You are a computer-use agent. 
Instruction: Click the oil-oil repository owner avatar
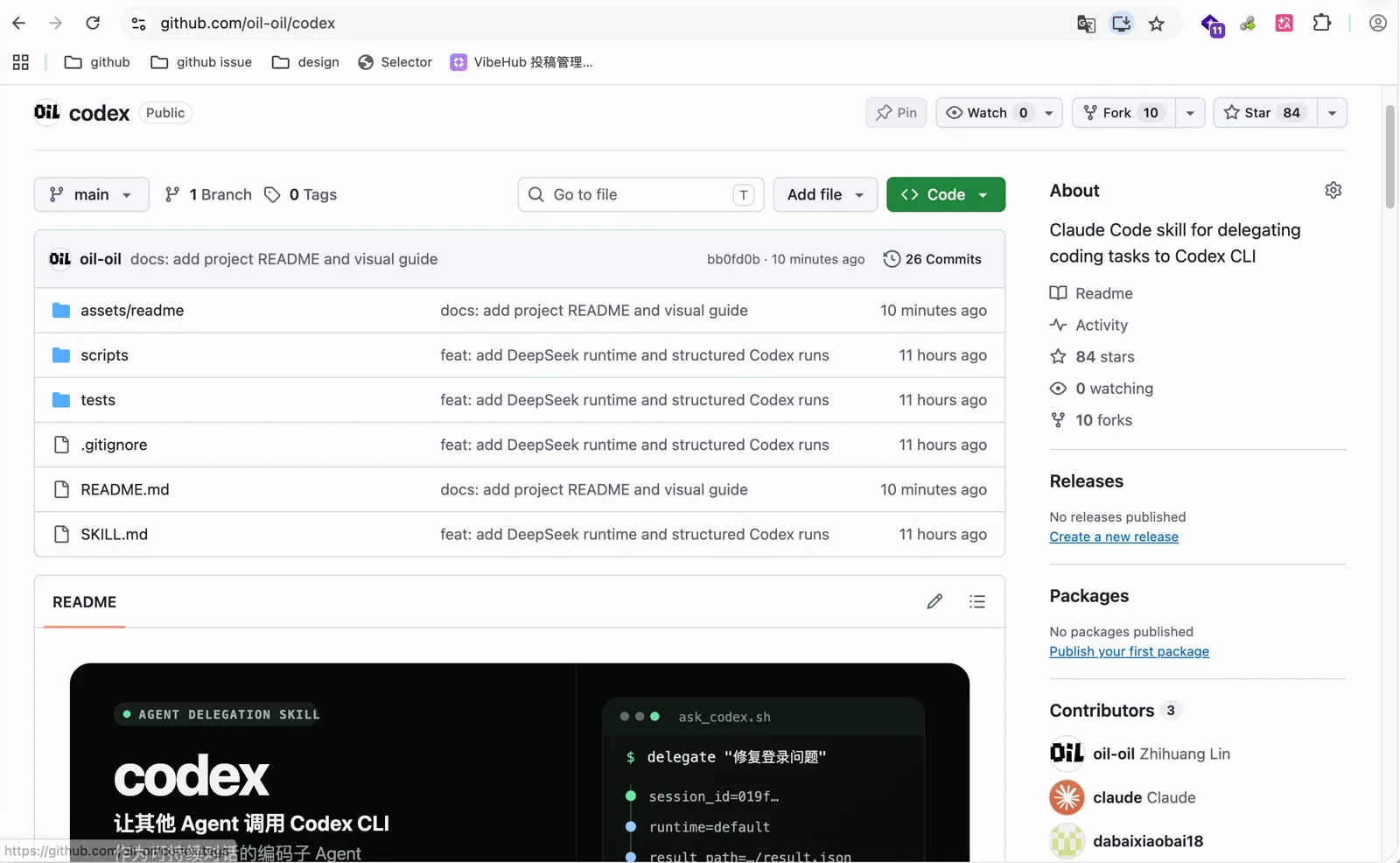47,113
